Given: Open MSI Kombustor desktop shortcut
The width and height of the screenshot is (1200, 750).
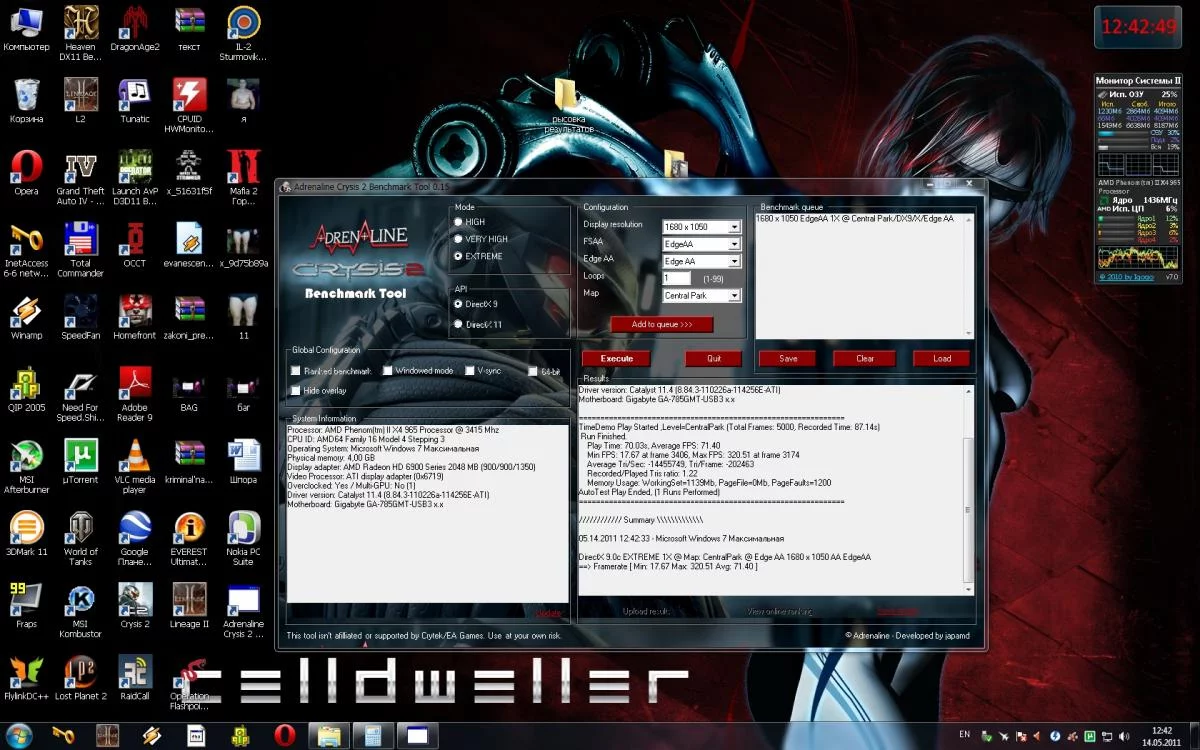Looking at the screenshot, I should 80,609.
